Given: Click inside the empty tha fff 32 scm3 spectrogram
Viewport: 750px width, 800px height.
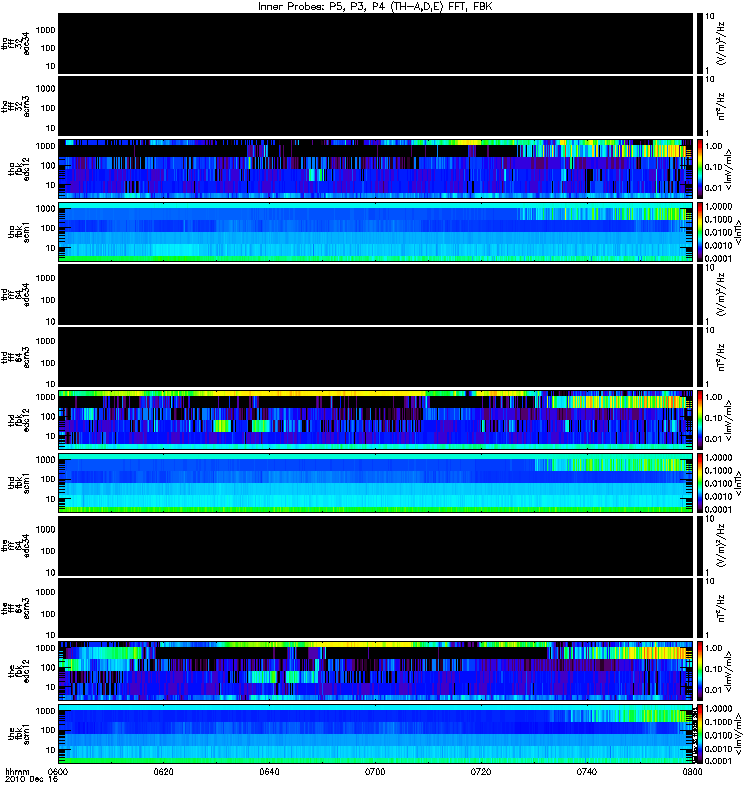Looking at the screenshot, I should pos(375,106).
